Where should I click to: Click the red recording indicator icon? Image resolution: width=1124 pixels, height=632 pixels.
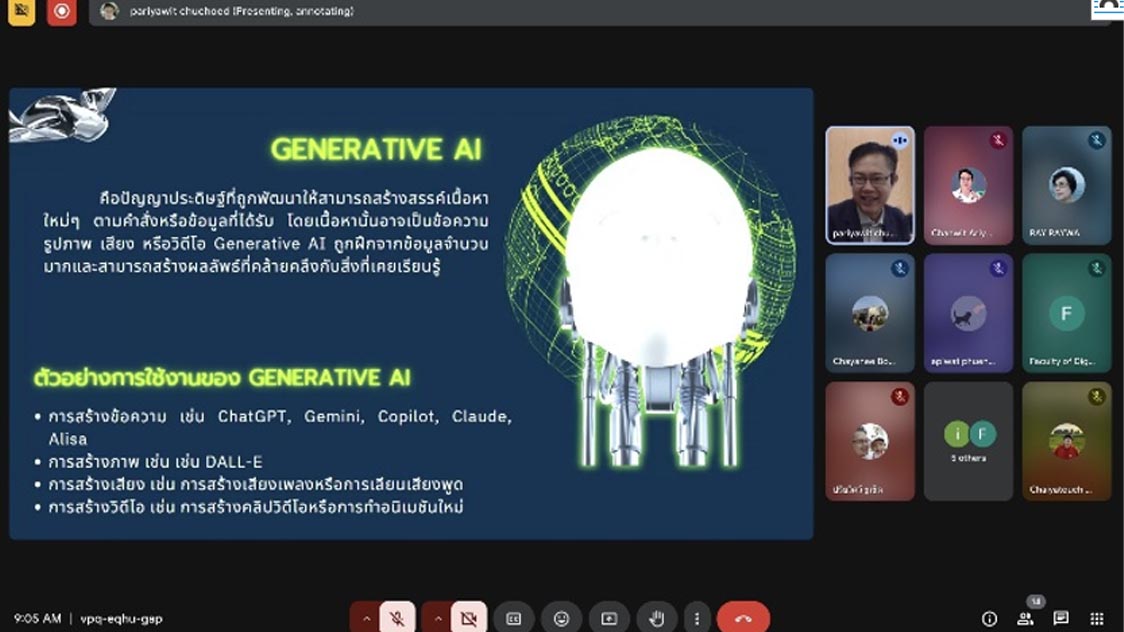coord(62,11)
